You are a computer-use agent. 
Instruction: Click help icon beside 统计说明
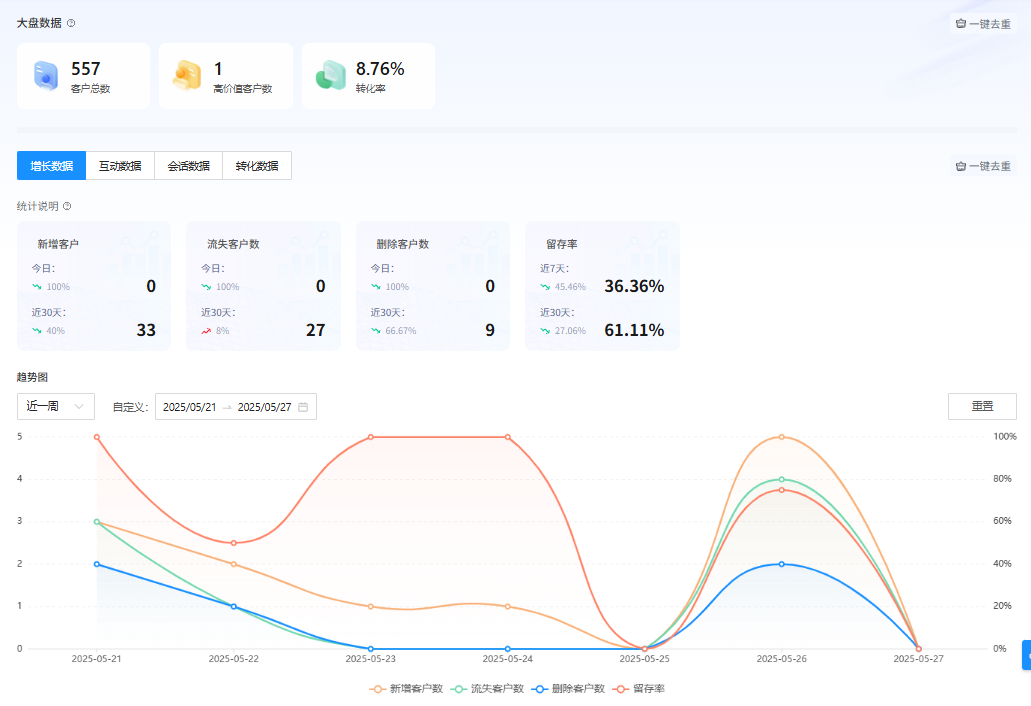click(67, 206)
